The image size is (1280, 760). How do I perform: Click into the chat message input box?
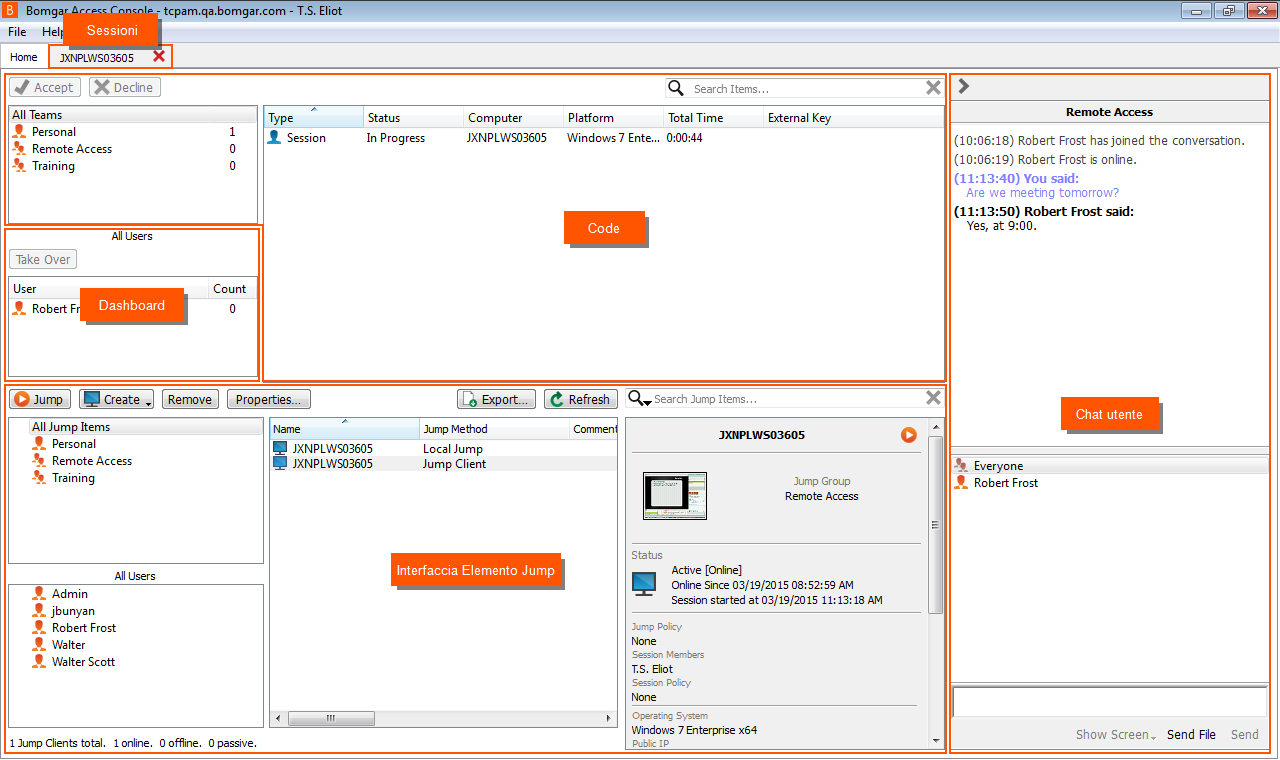[x=1110, y=702]
